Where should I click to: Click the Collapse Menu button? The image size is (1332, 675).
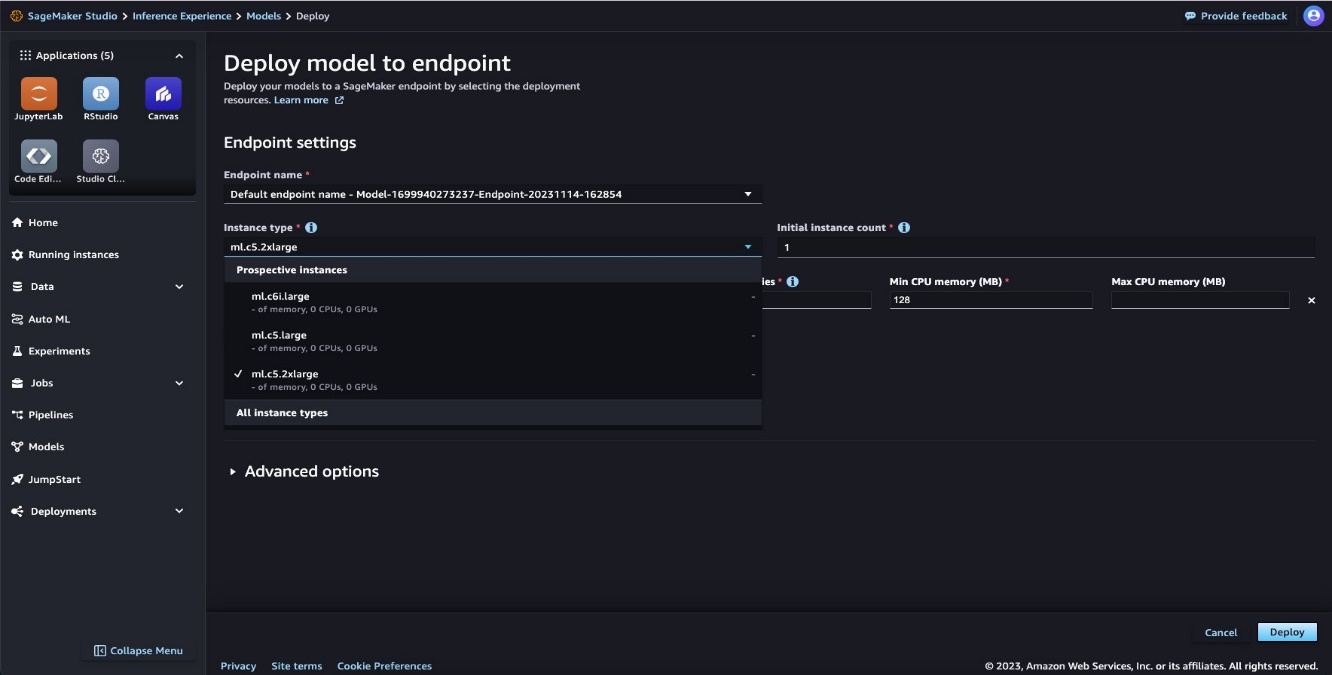pos(138,651)
